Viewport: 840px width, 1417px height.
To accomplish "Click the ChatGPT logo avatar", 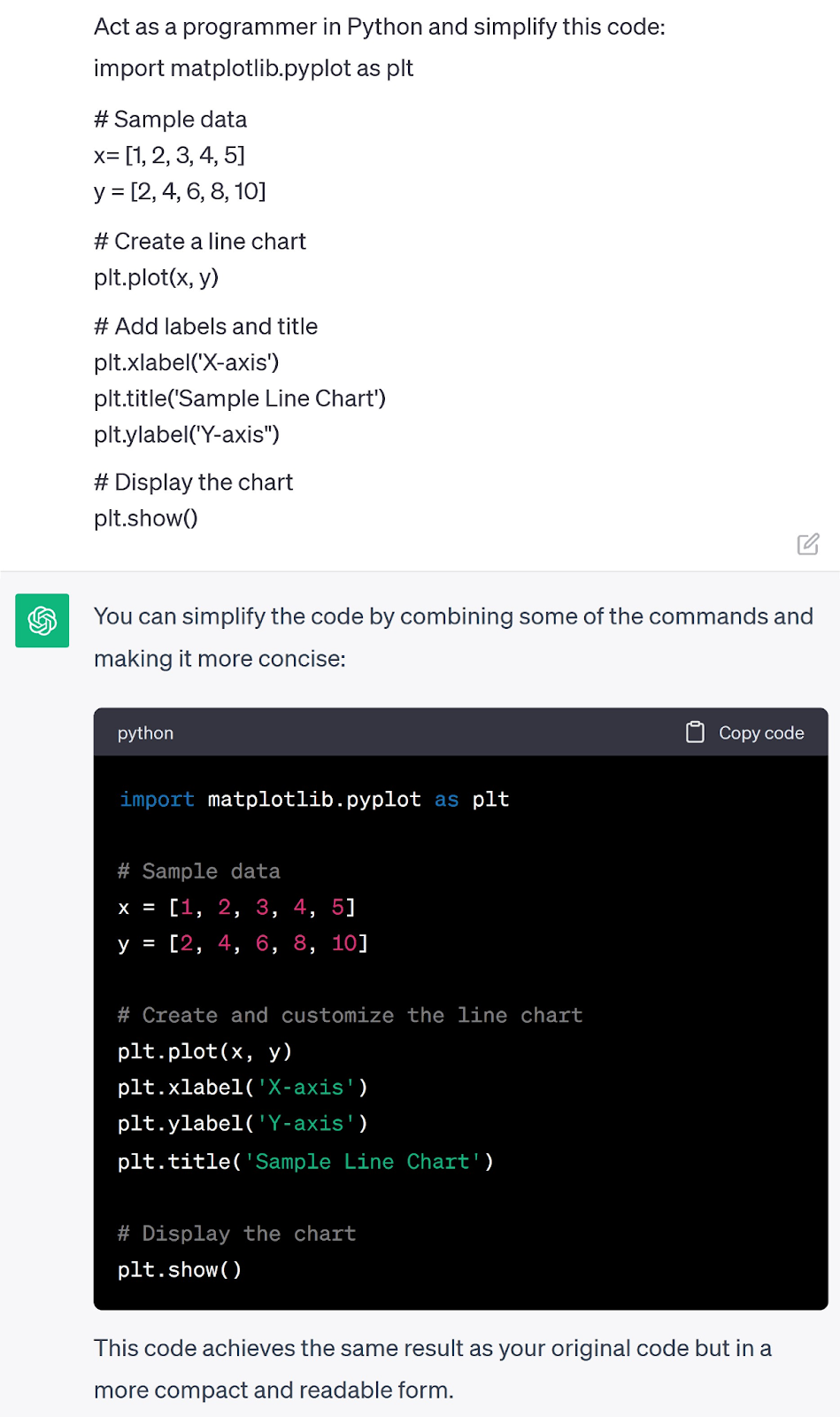I will click(42, 621).
